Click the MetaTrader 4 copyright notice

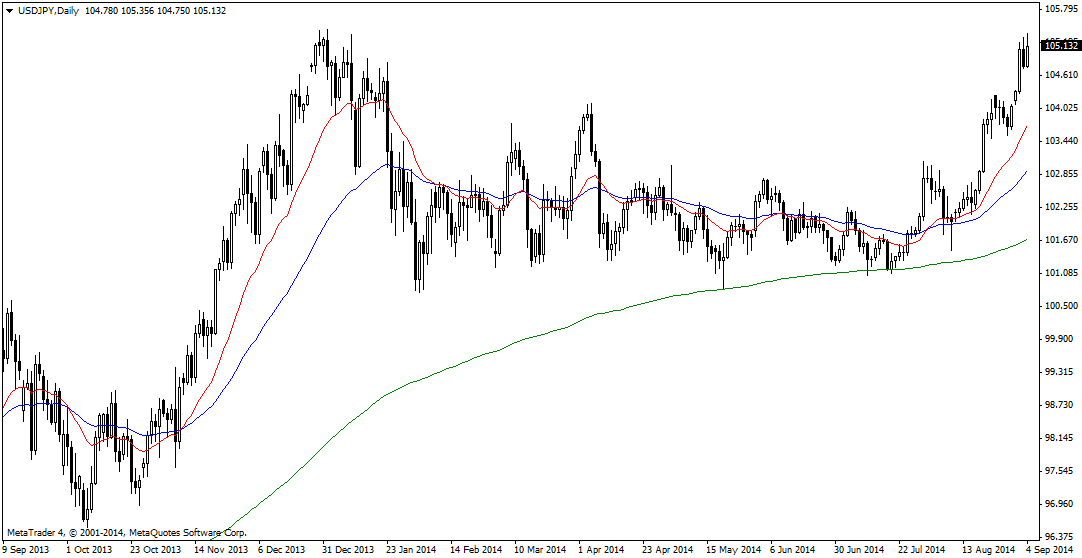point(126,533)
